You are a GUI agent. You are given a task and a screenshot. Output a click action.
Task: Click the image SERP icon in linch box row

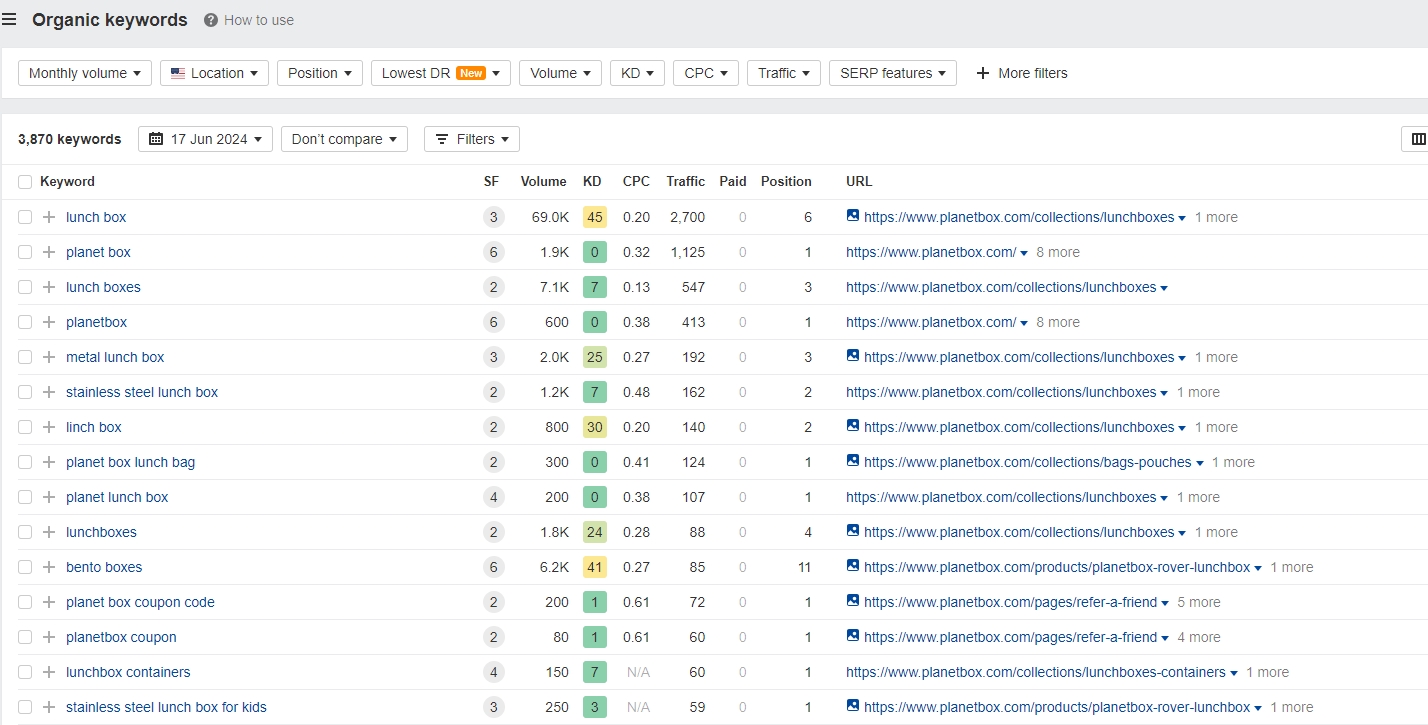853,425
